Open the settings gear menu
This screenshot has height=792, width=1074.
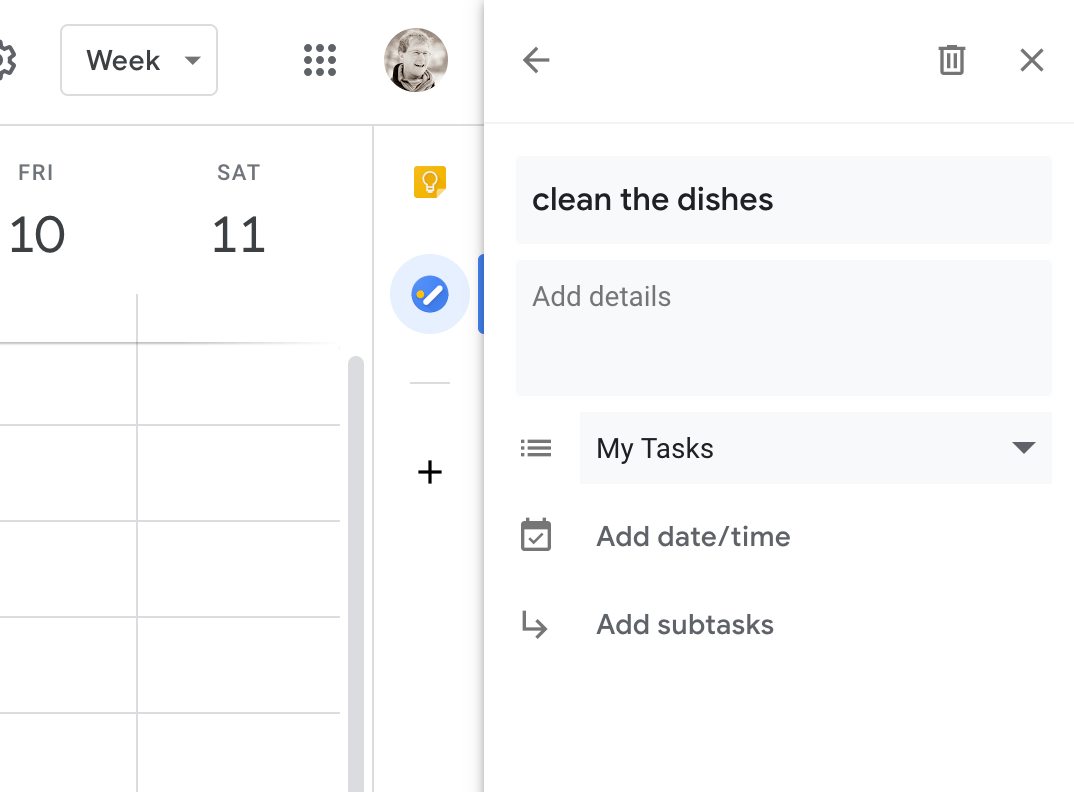tap(5, 60)
